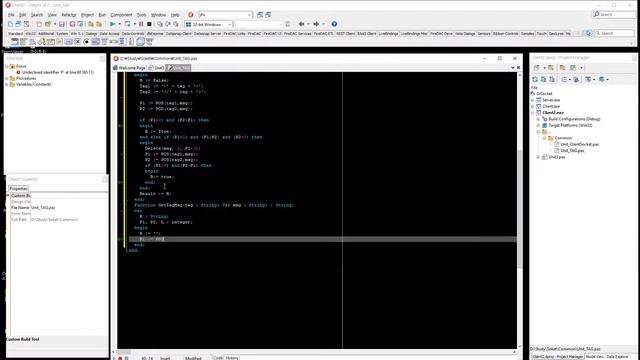Expand the Server.exe project node
Viewport: 640px width, 360px height.
click(x=532, y=100)
